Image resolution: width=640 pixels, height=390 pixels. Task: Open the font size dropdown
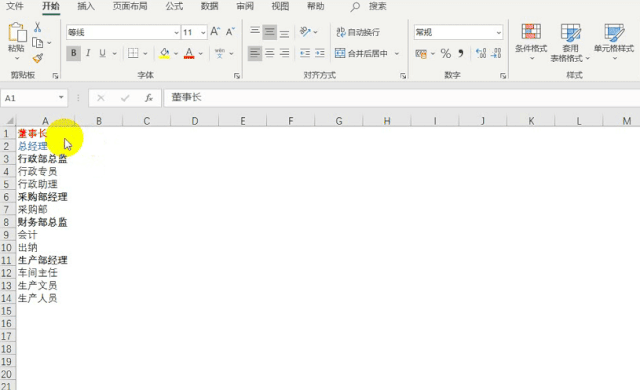click(x=203, y=32)
